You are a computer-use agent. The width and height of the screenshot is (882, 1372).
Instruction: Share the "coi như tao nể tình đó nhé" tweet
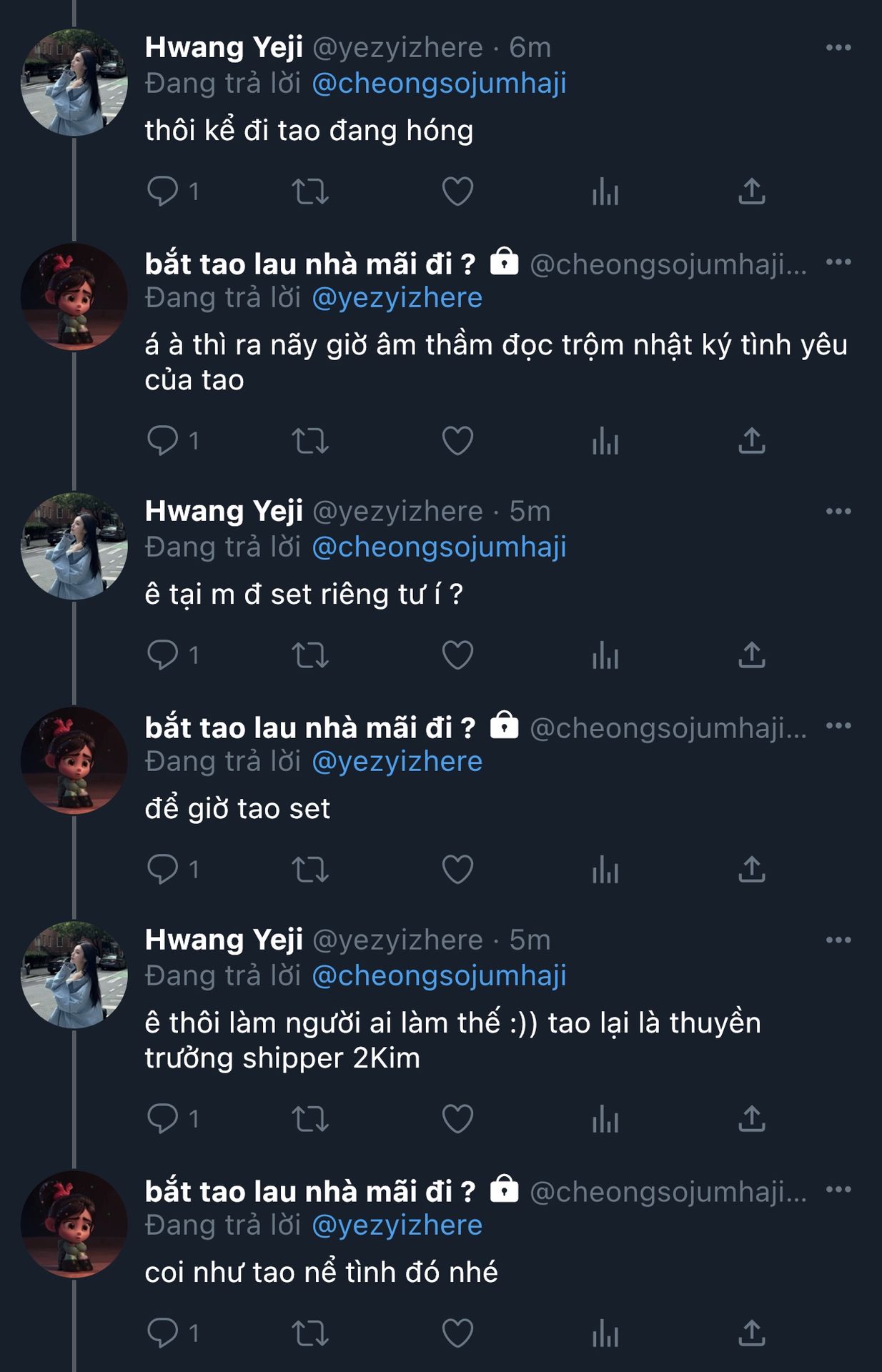coord(751,1333)
